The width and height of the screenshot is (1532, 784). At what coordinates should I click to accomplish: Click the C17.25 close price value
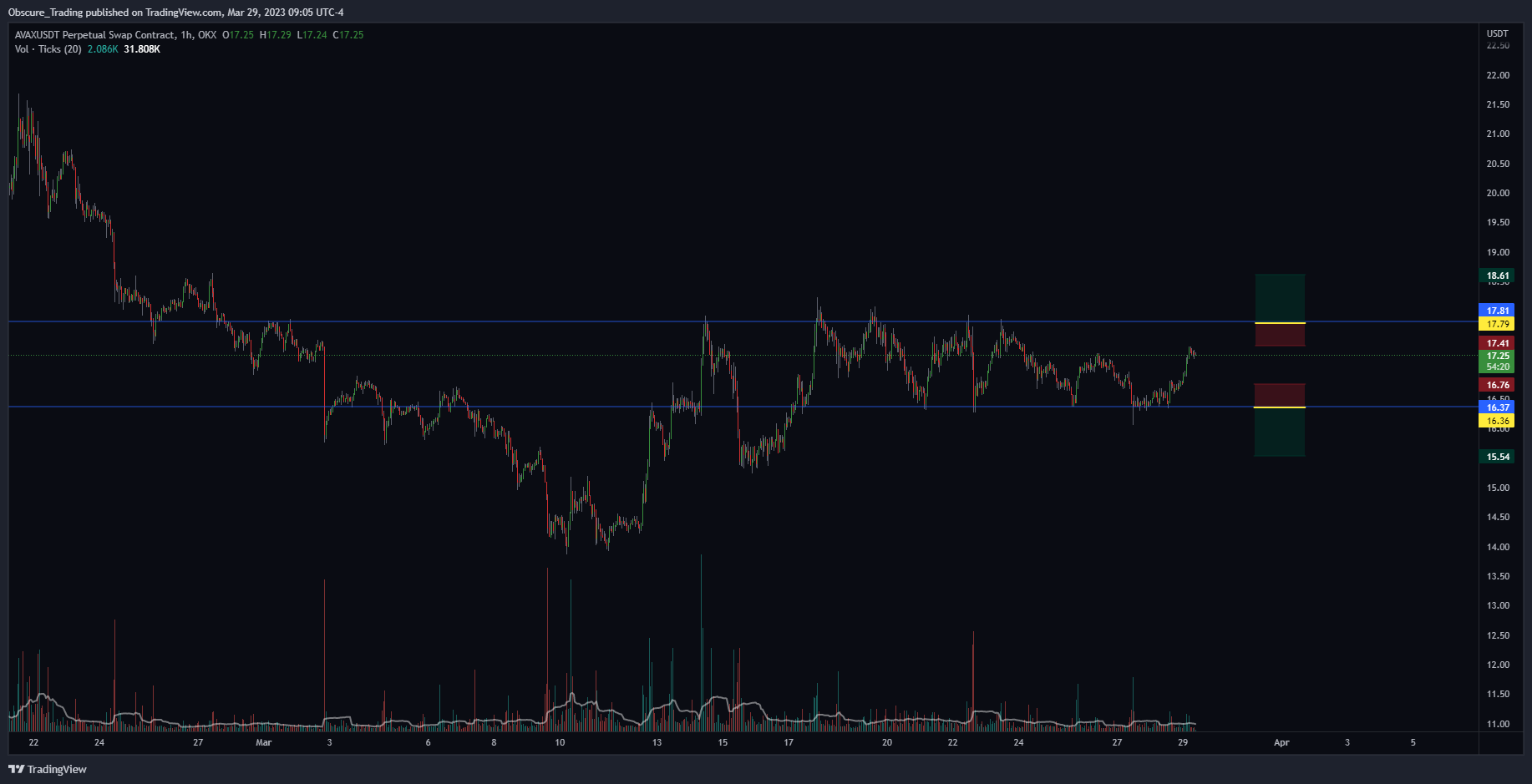[x=348, y=35]
